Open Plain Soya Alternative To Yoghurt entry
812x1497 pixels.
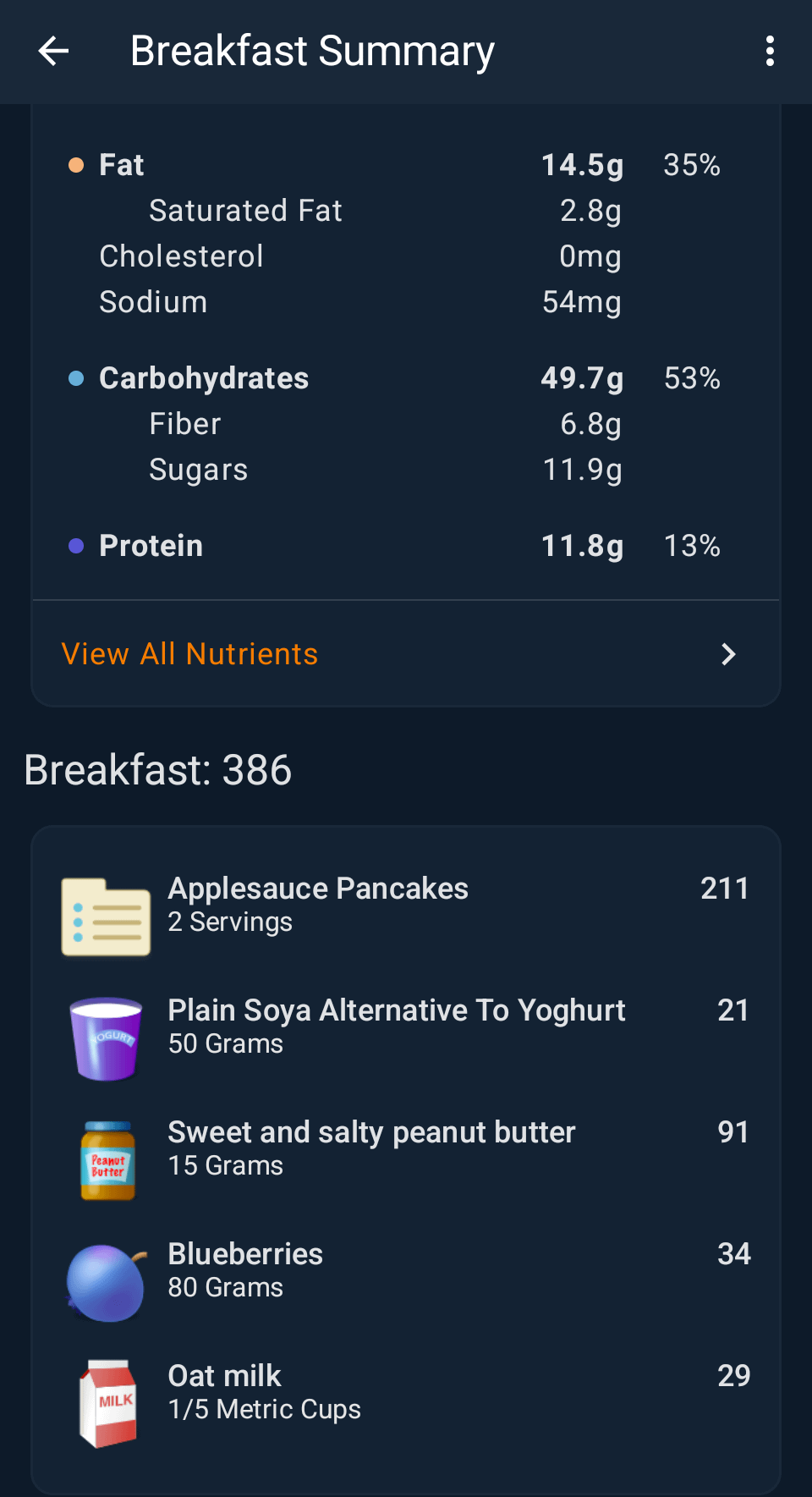tap(396, 1025)
